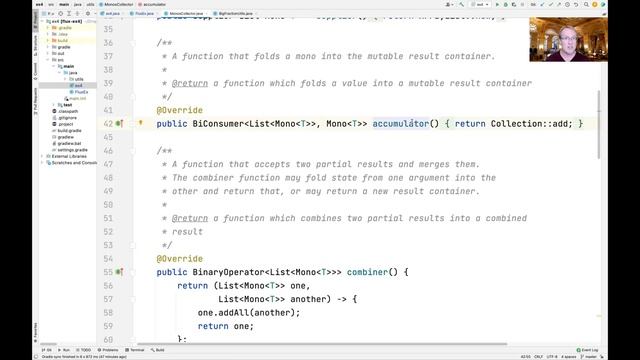The image size is (640, 360).
Task: Open the Search Everywhere magnifier
Action: coord(586,4)
